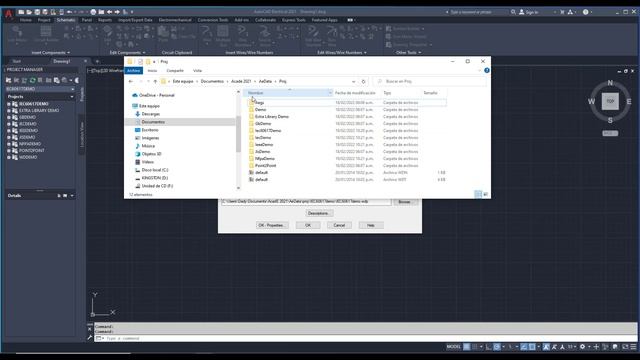
Task: Open status bar customization hamburger icon
Action: (633, 347)
